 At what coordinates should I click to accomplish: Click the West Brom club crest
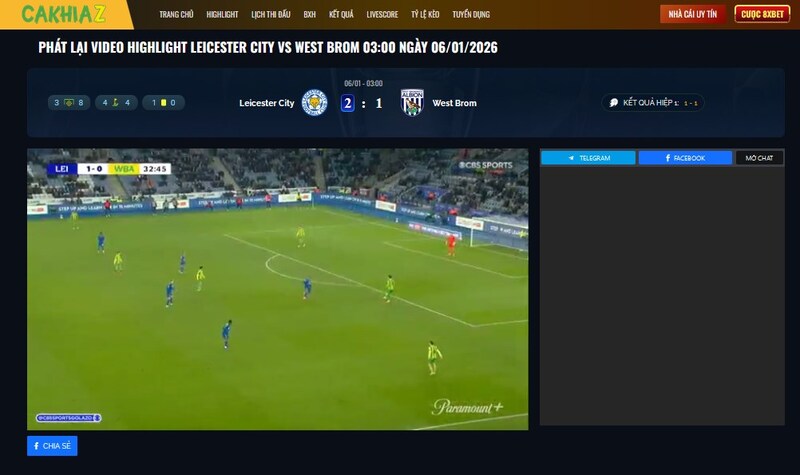[x=412, y=103]
